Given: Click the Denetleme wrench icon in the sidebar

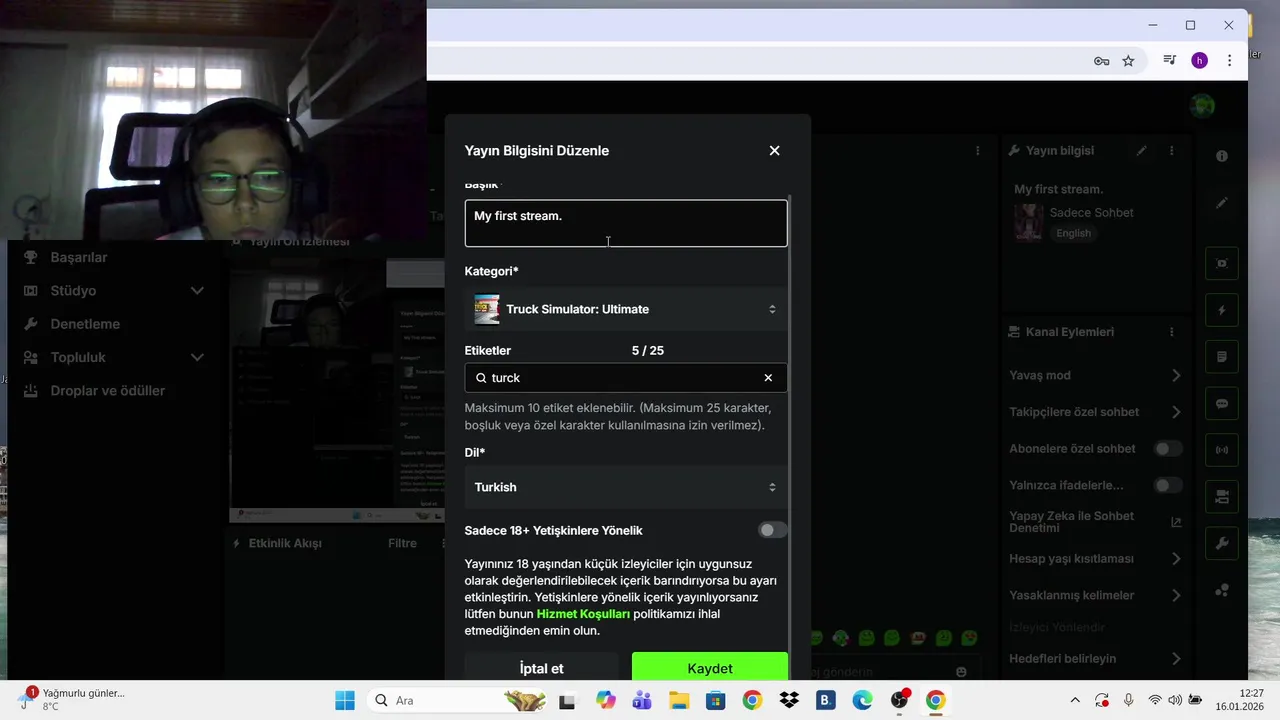Looking at the screenshot, I should click(x=31, y=324).
